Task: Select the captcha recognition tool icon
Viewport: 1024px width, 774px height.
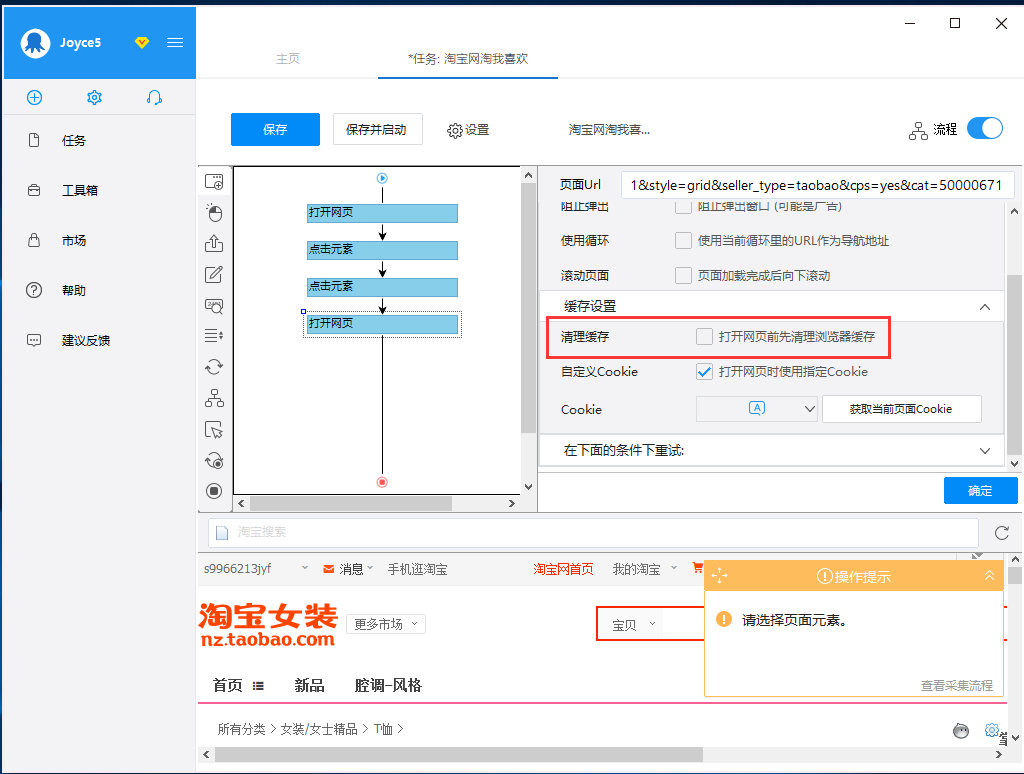Action: click(x=214, y=306)
